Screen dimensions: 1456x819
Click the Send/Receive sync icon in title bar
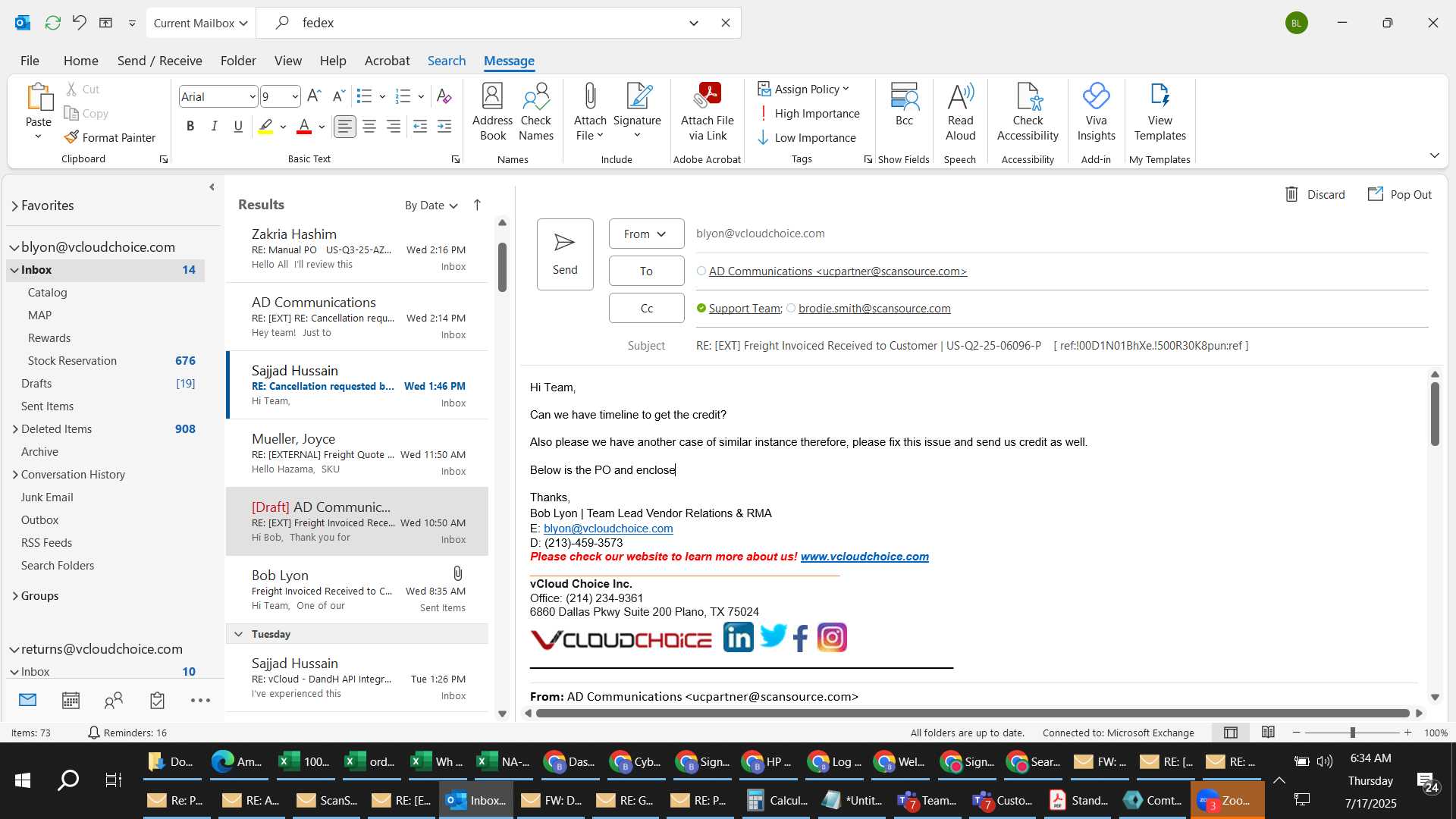coord(52,23)
